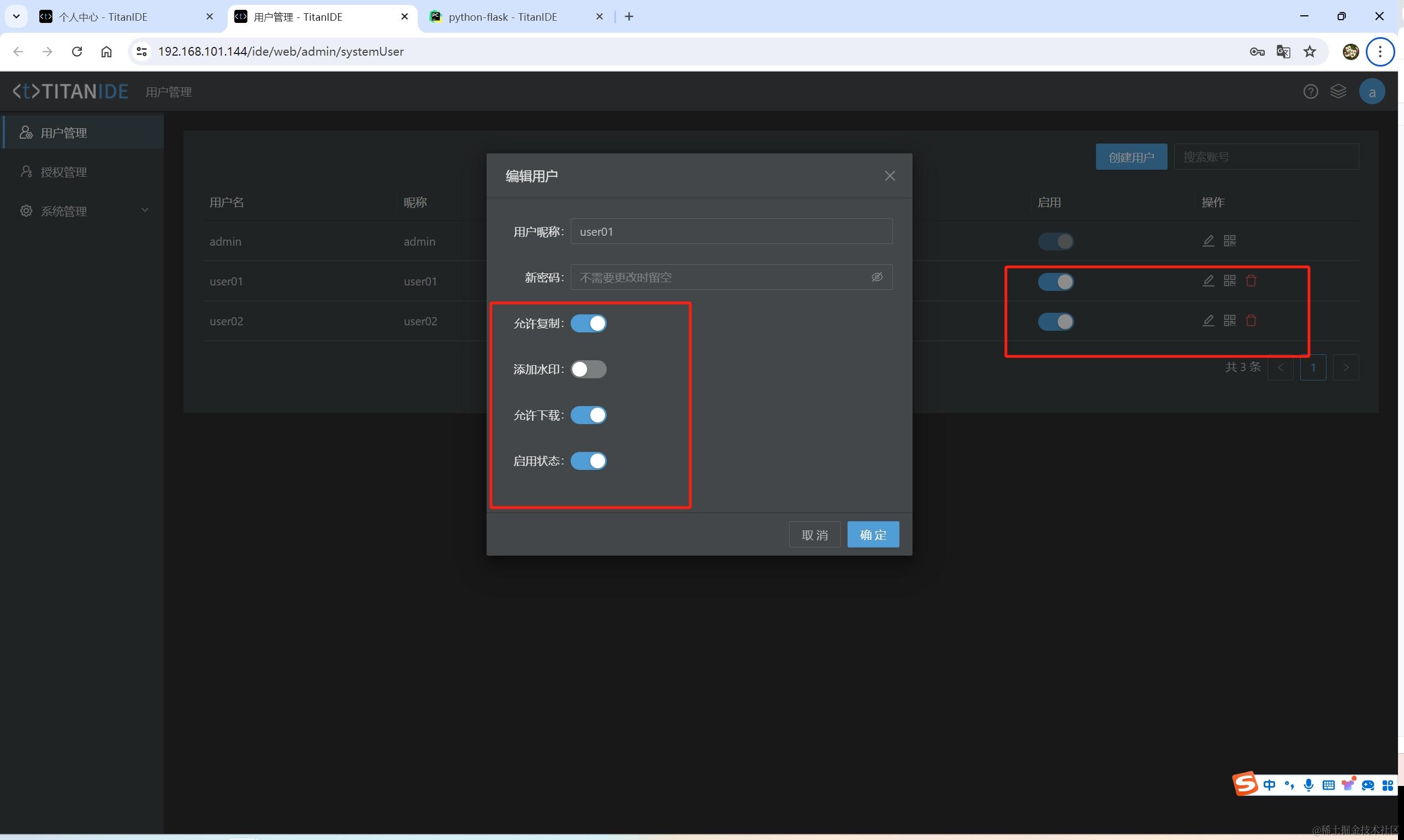The height and width of the screenshot is (840, 1404).
Task: Enable the 添加水印 switch
Action: tap(589, 369)
